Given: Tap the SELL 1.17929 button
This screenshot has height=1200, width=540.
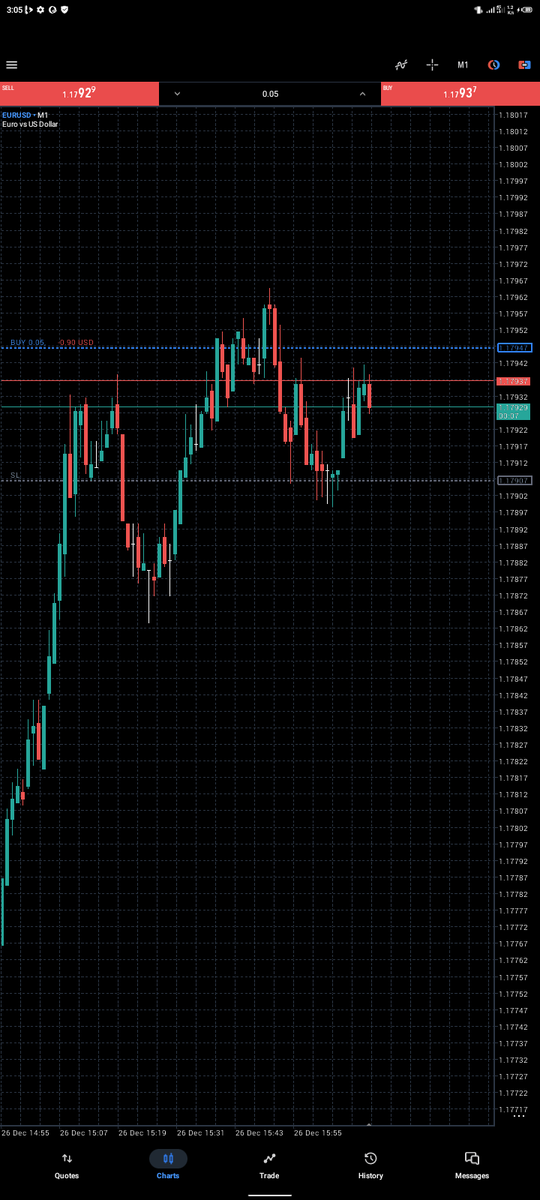Looking at the screenshot, I should pos(79,93).
